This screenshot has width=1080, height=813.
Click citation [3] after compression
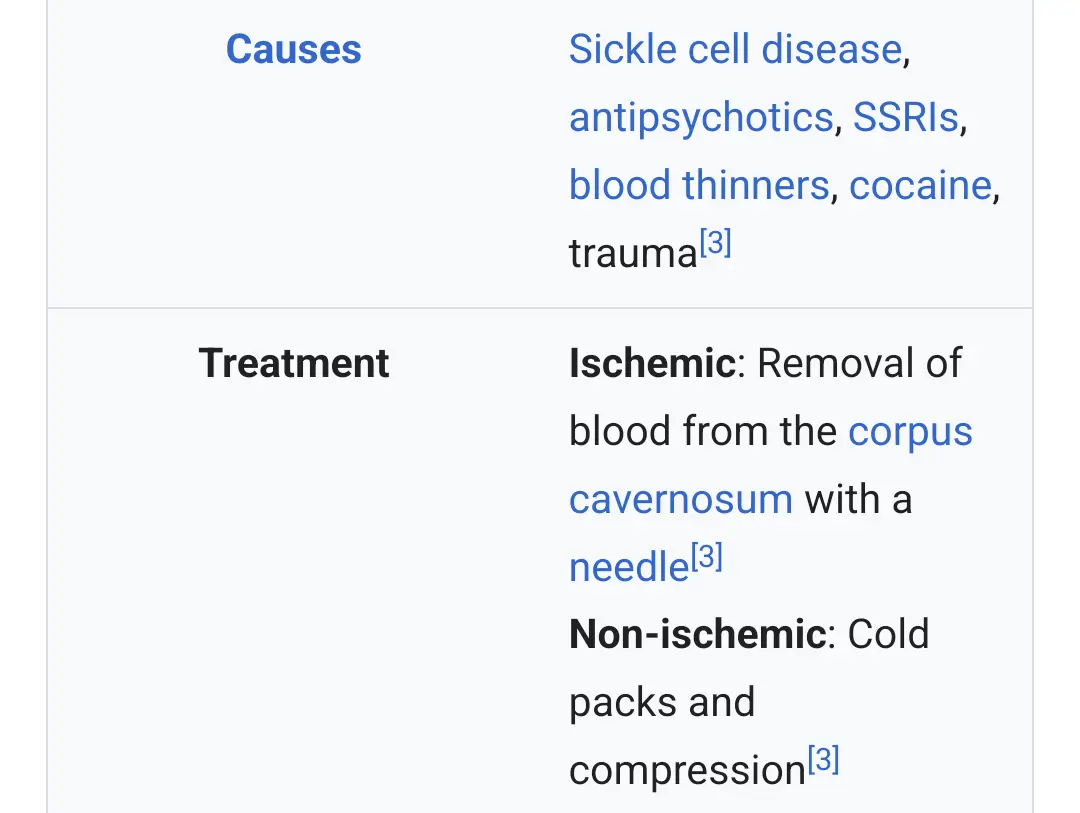(x=823, y=761)
